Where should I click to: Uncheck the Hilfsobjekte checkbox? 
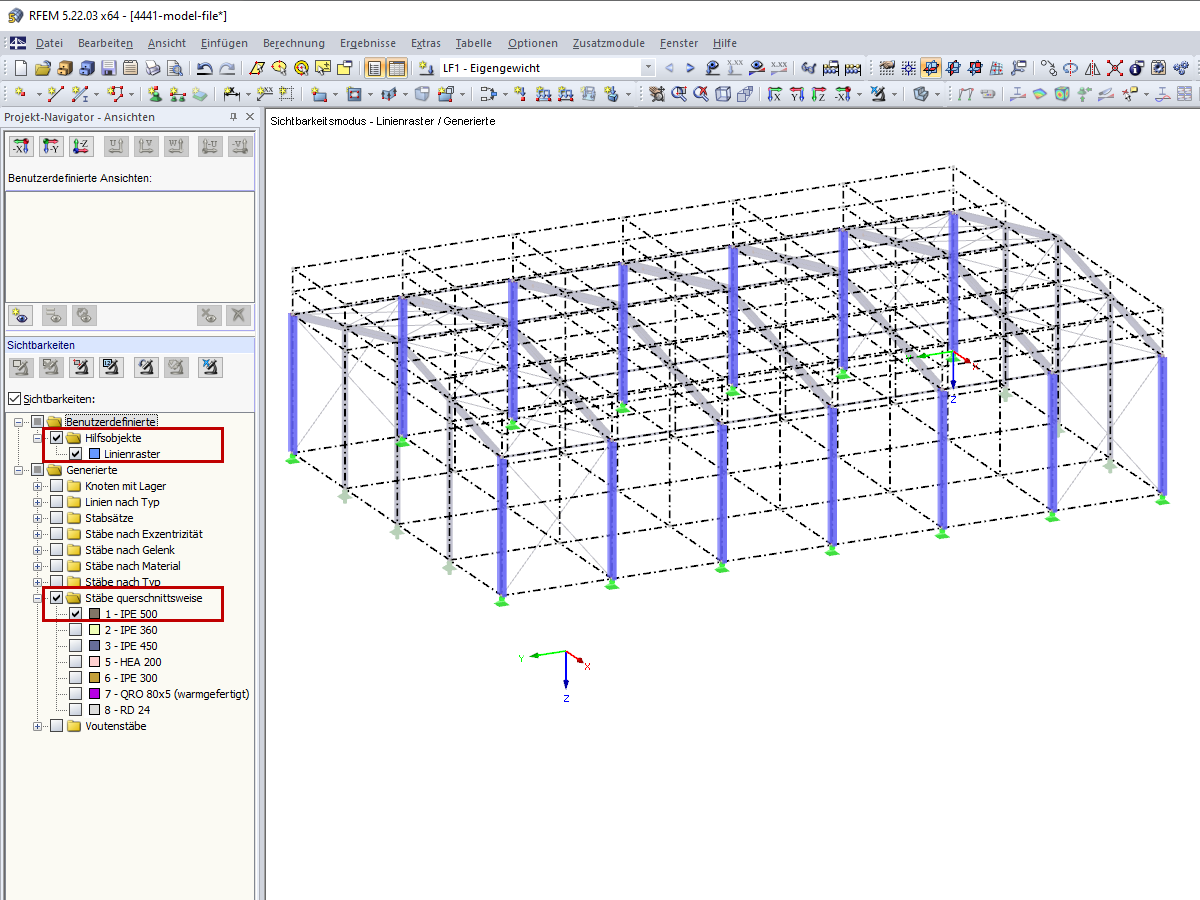pos(57,438)
